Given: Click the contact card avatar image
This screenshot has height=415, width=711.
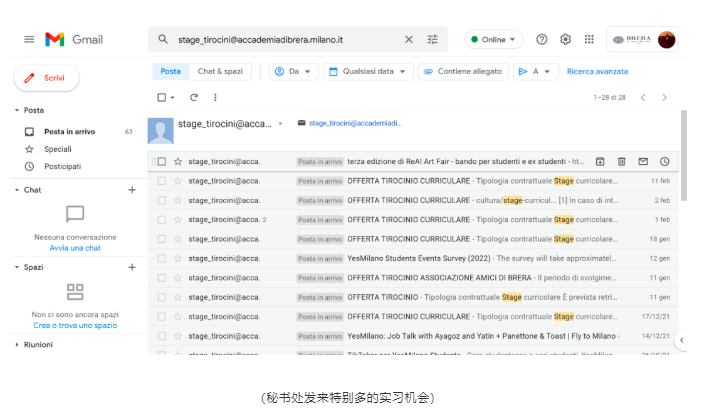Looking at the screenshot, I should click(161, 131).
